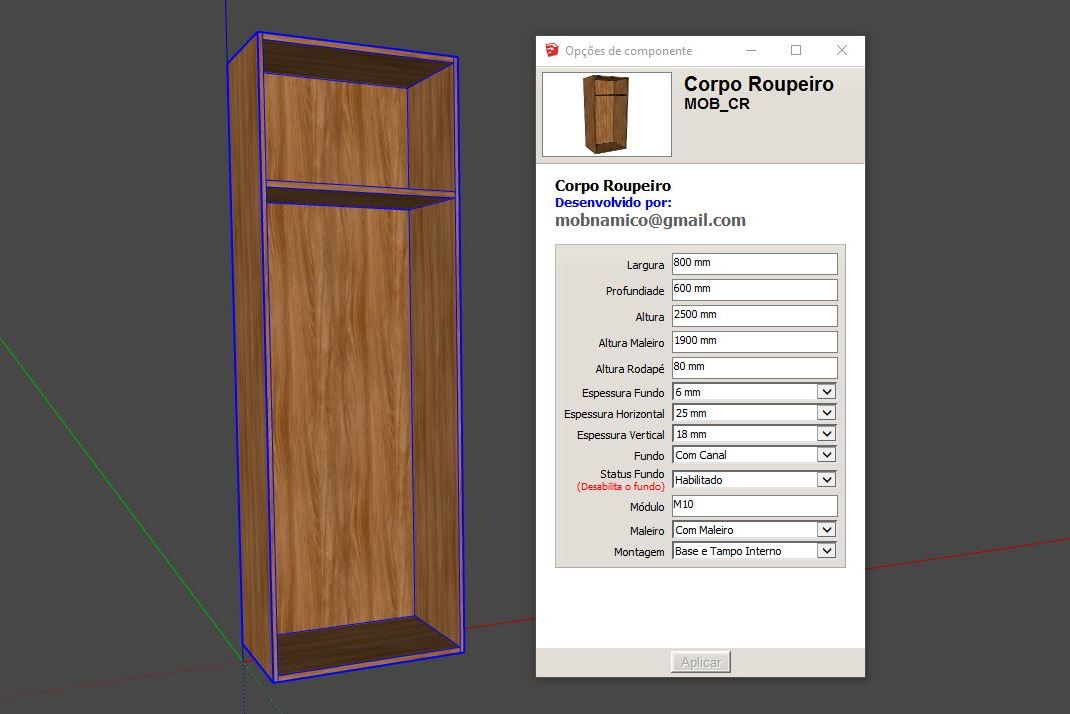Click the Módulo M10 text field
The image size is (1070, 714).
pyautogui.click(x=754, y=505)
